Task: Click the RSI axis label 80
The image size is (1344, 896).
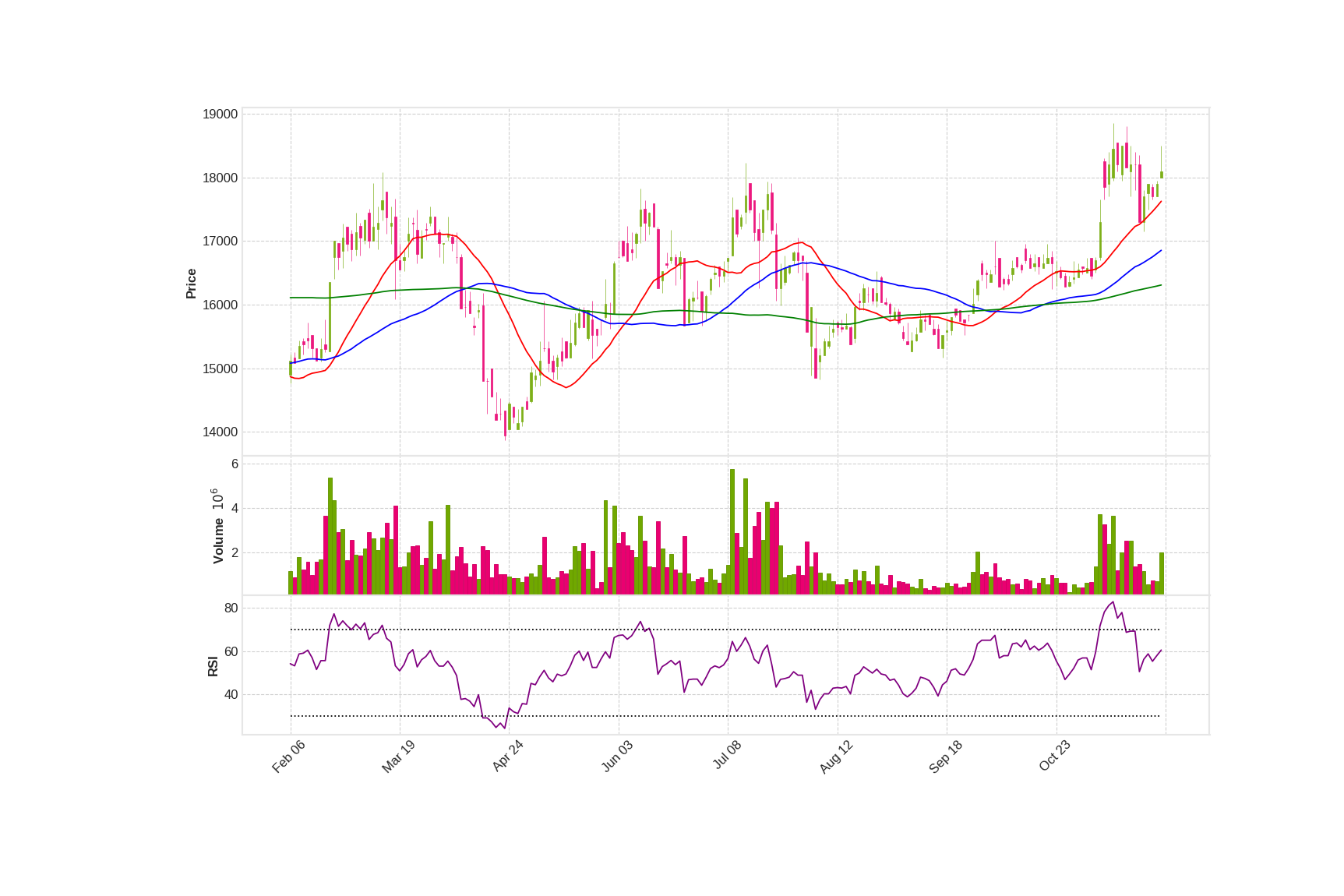Action: pos(231,609)
